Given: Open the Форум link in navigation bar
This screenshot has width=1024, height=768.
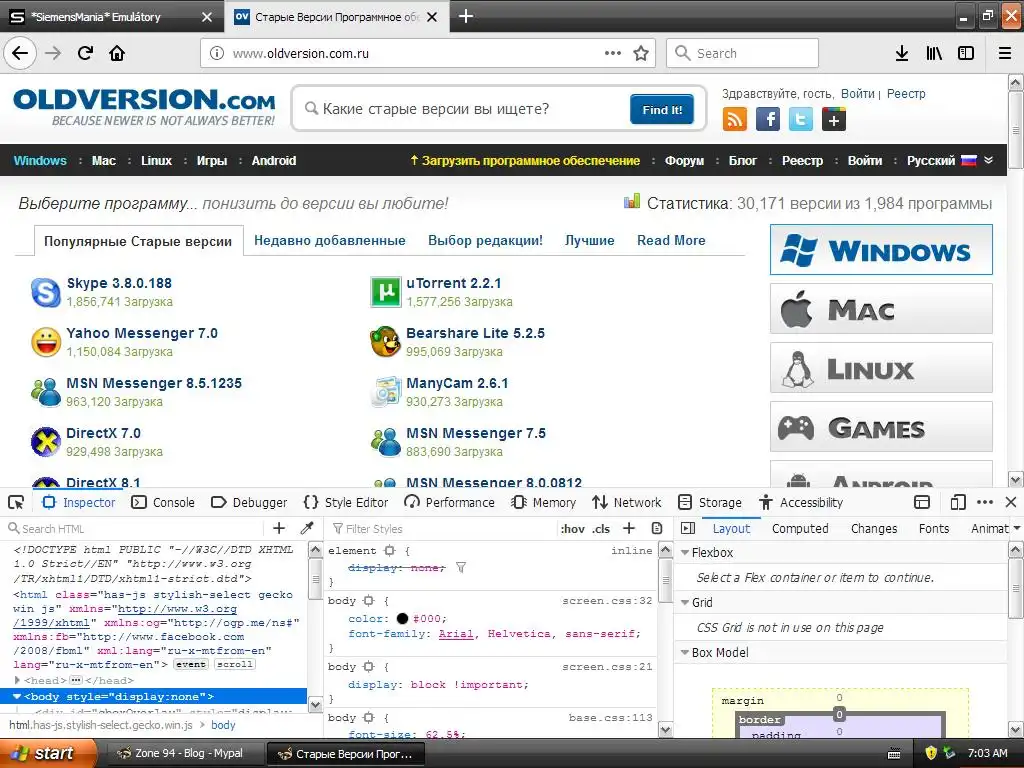Looking at the screenshot, I should pos(684,161).
